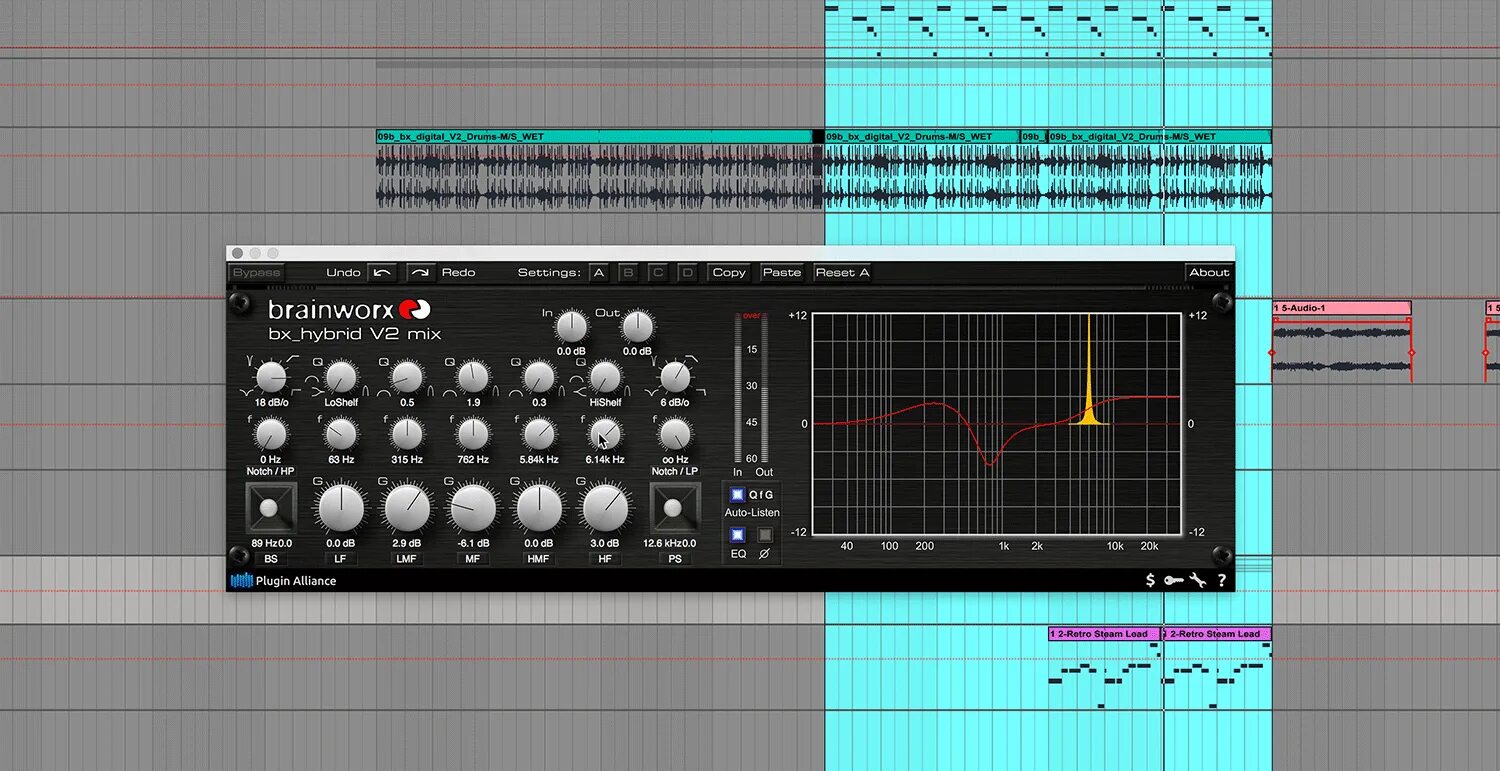Click the Copy button
The height and width of the screenshot is (771, 1500).
(x=729, y=272)
